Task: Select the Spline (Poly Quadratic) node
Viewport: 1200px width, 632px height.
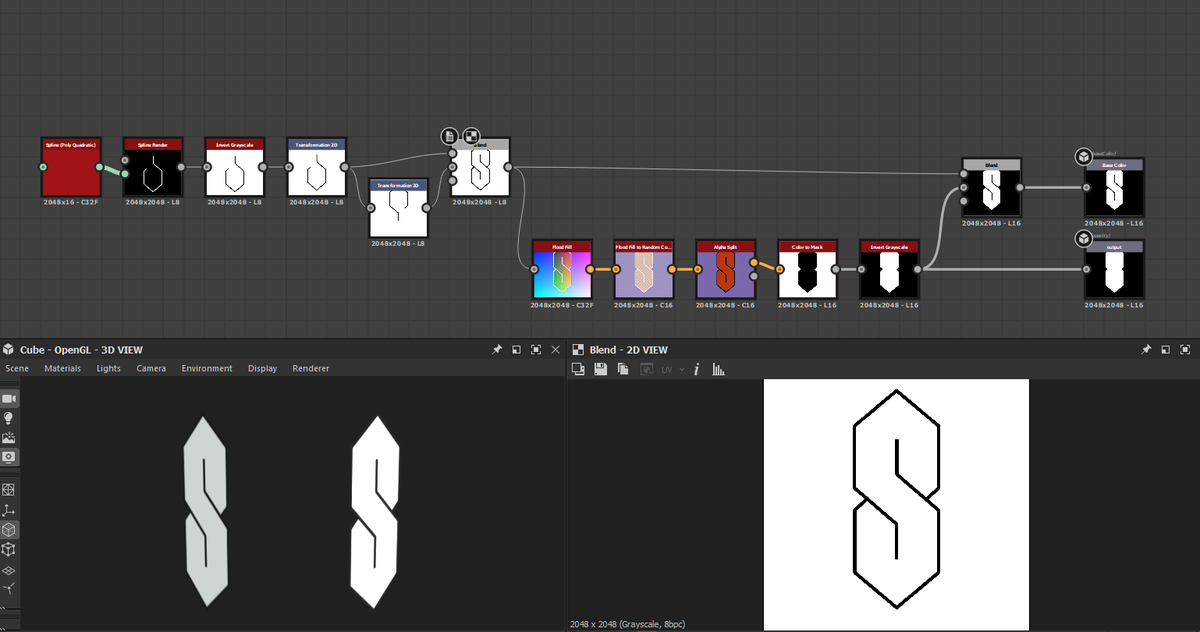Action: pyautogui.click(x=71, y=167)
